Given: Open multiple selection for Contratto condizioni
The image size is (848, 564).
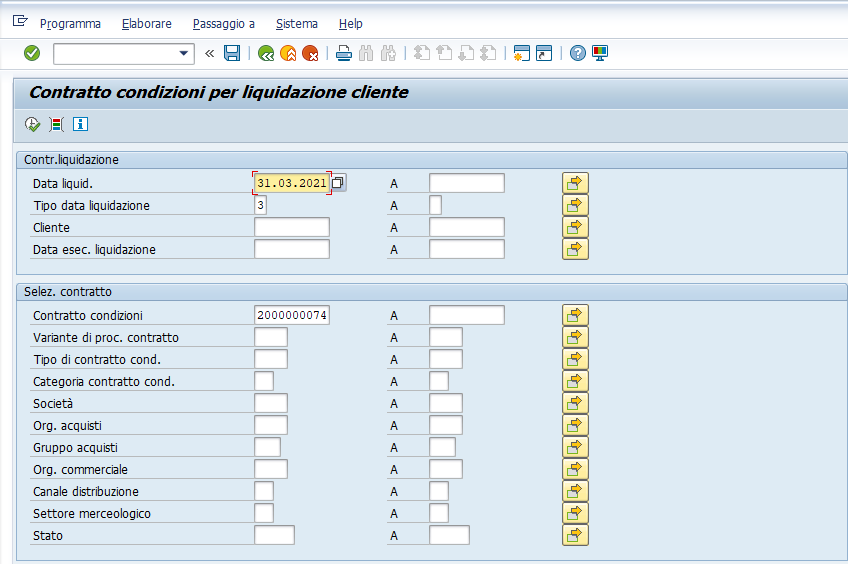Looking at the screenshot, I should (575, 315).
